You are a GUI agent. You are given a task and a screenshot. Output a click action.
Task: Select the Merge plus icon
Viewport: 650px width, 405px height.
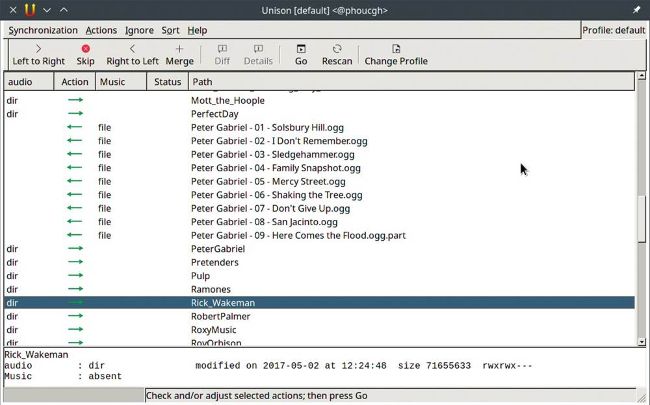(180, 48)
